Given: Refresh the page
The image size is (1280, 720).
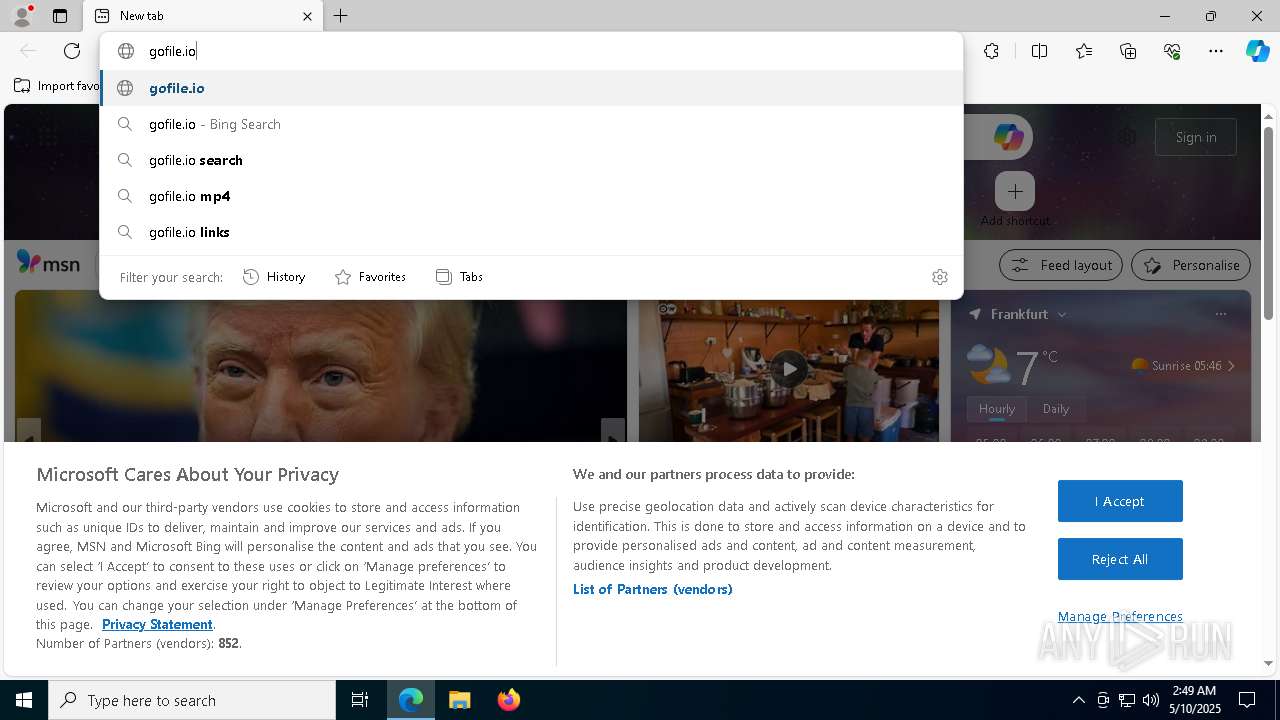Looking at the screenshot, I should pyautogui.click(x=72, y=51).
